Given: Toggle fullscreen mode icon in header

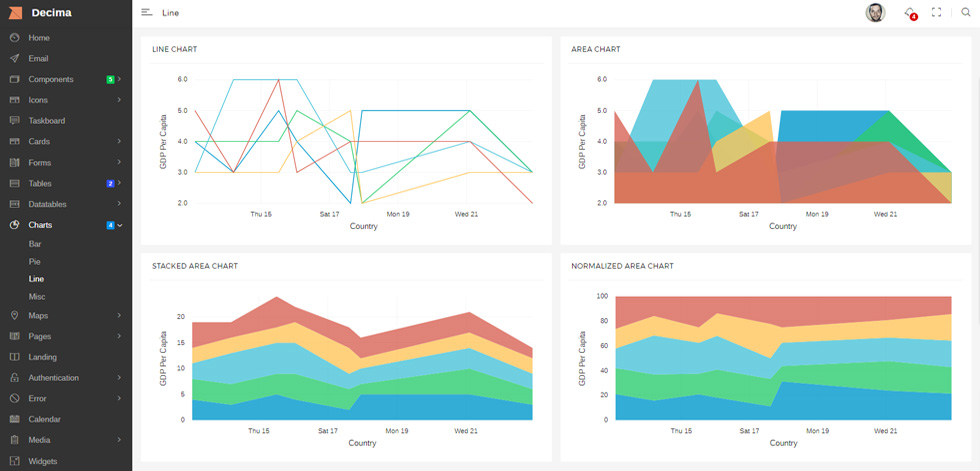Looking at the screenshot, I should pos(936,12).
